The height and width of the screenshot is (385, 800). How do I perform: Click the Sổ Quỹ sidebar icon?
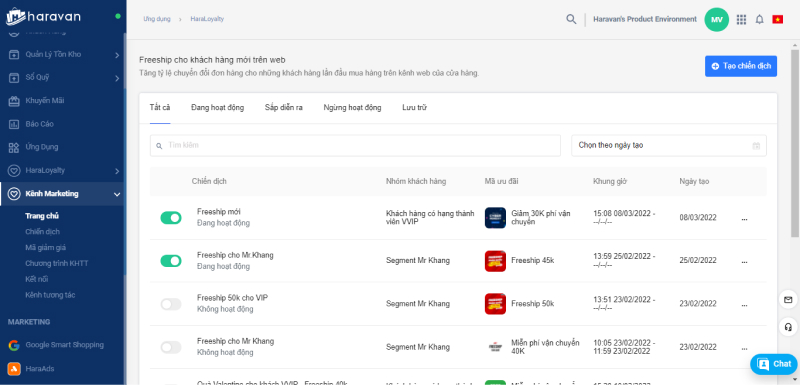pos(14,78)
